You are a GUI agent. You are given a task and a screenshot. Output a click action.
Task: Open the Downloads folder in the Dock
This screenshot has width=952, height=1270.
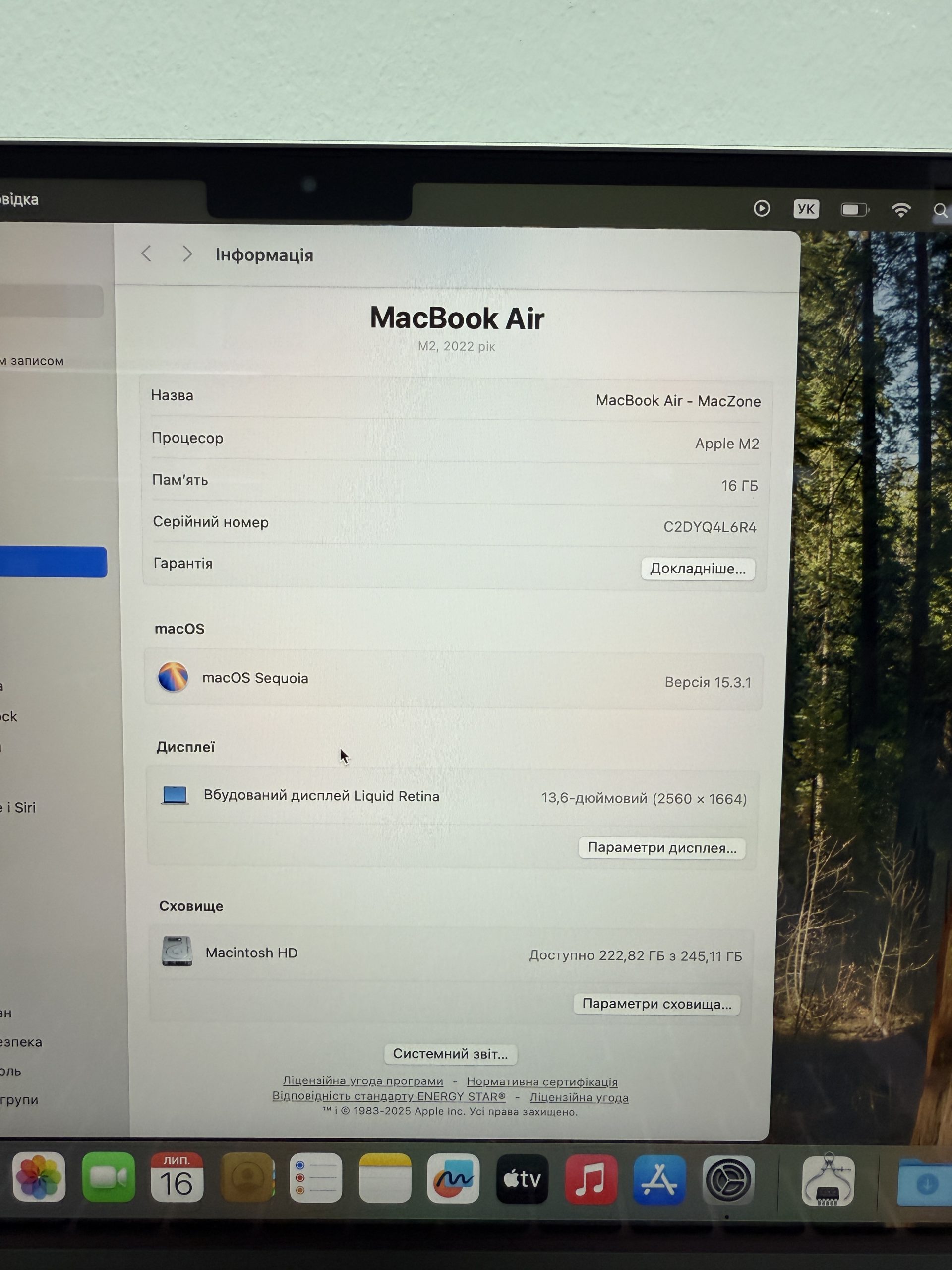[x=925, y=1183]
